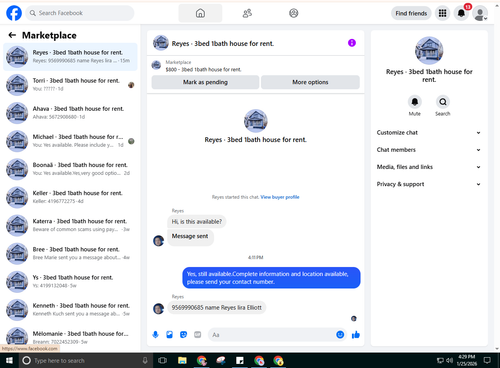Expand Customize chat section
Screen dimensions: 500x368
point(429,133)
